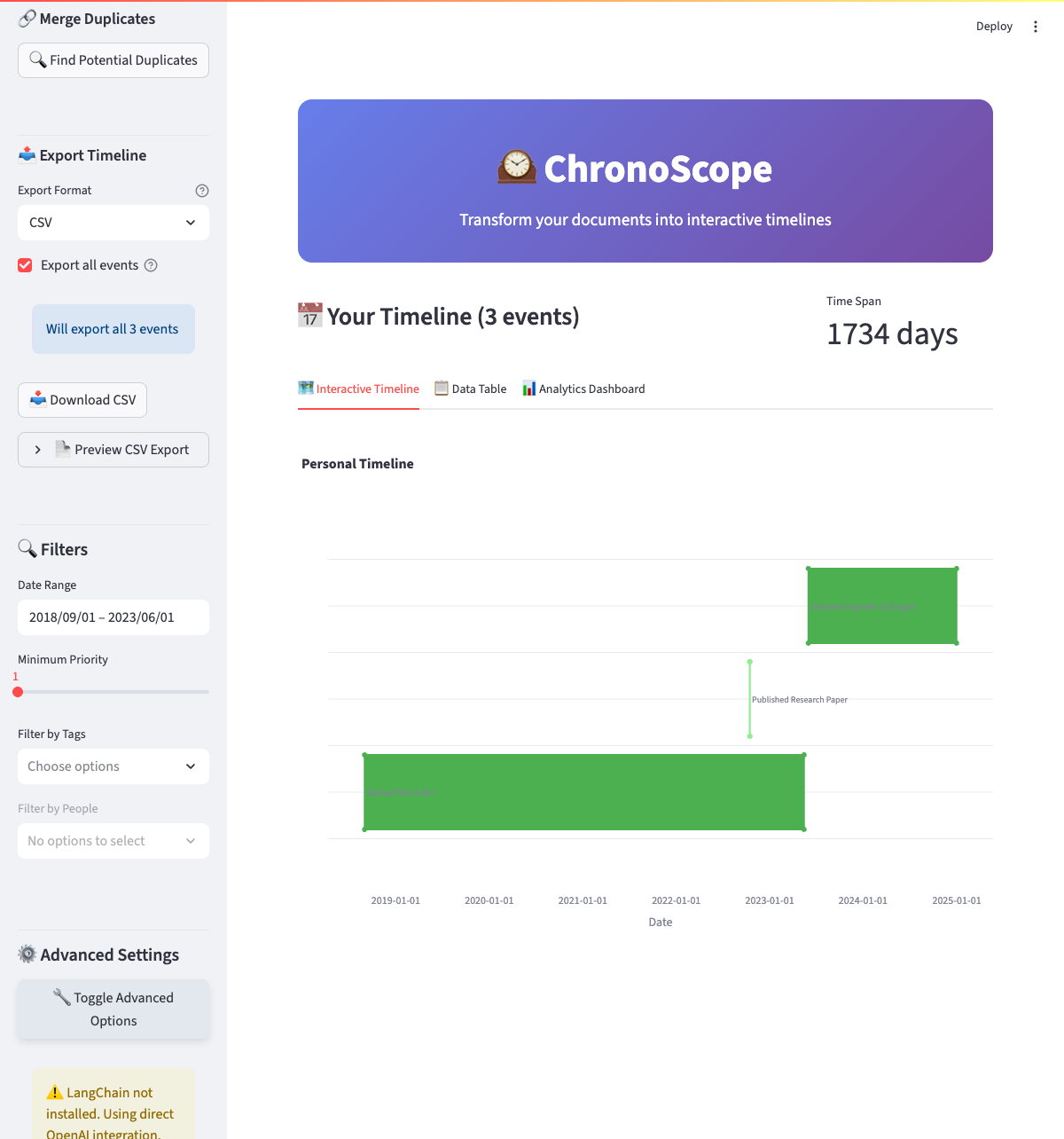Click the clock logo in ChronoScope banner
Image resolution: width=1064 pixels, height=1139 pixels.
point(516,168)
